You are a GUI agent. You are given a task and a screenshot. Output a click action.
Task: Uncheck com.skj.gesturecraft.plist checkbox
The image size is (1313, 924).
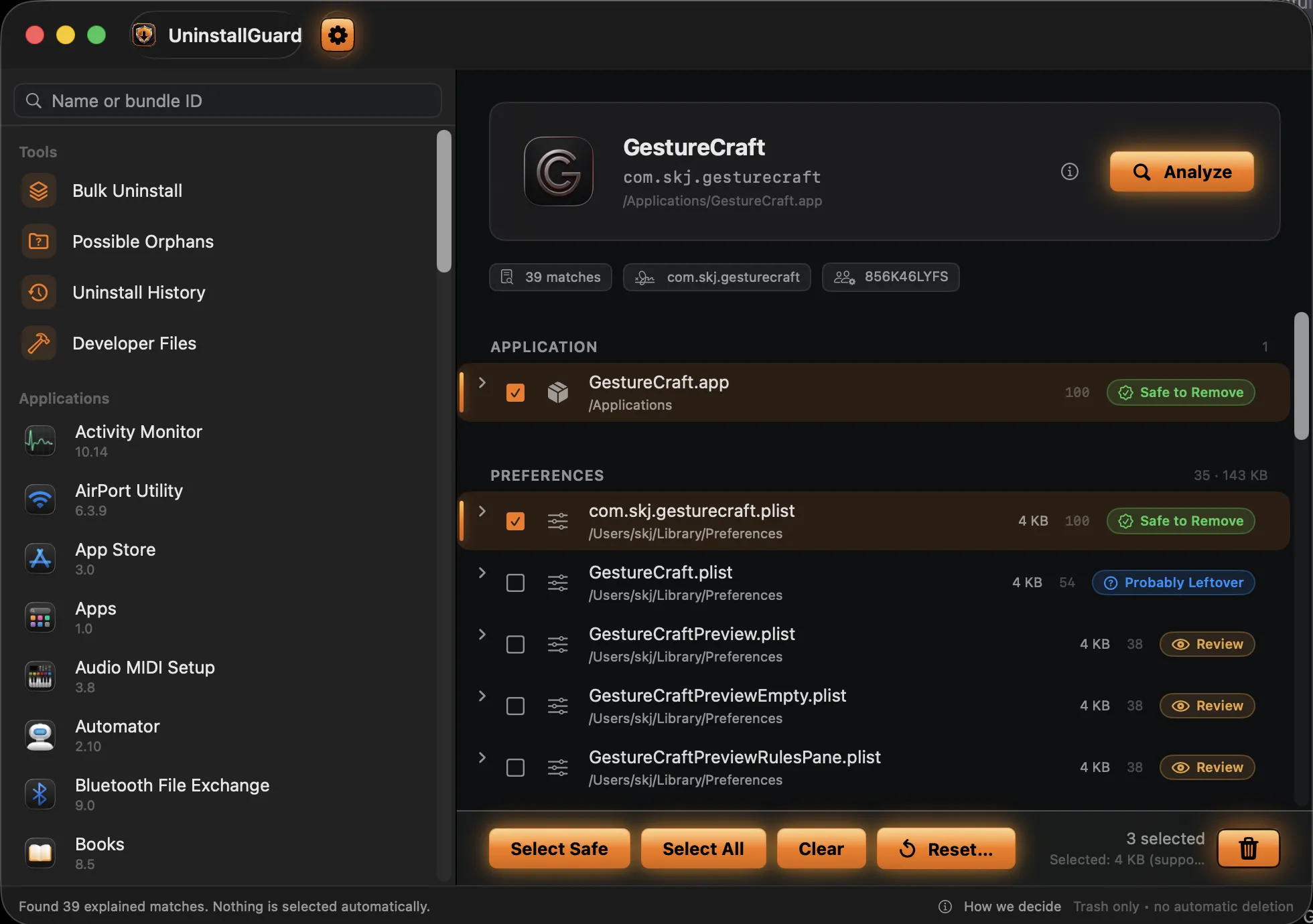515,521
